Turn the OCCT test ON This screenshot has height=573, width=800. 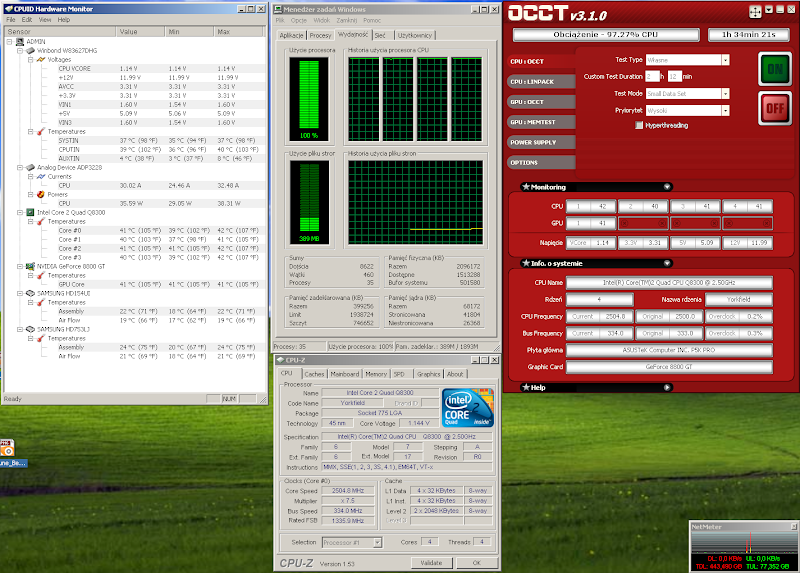pyautogui.click(x=774, y=69)
